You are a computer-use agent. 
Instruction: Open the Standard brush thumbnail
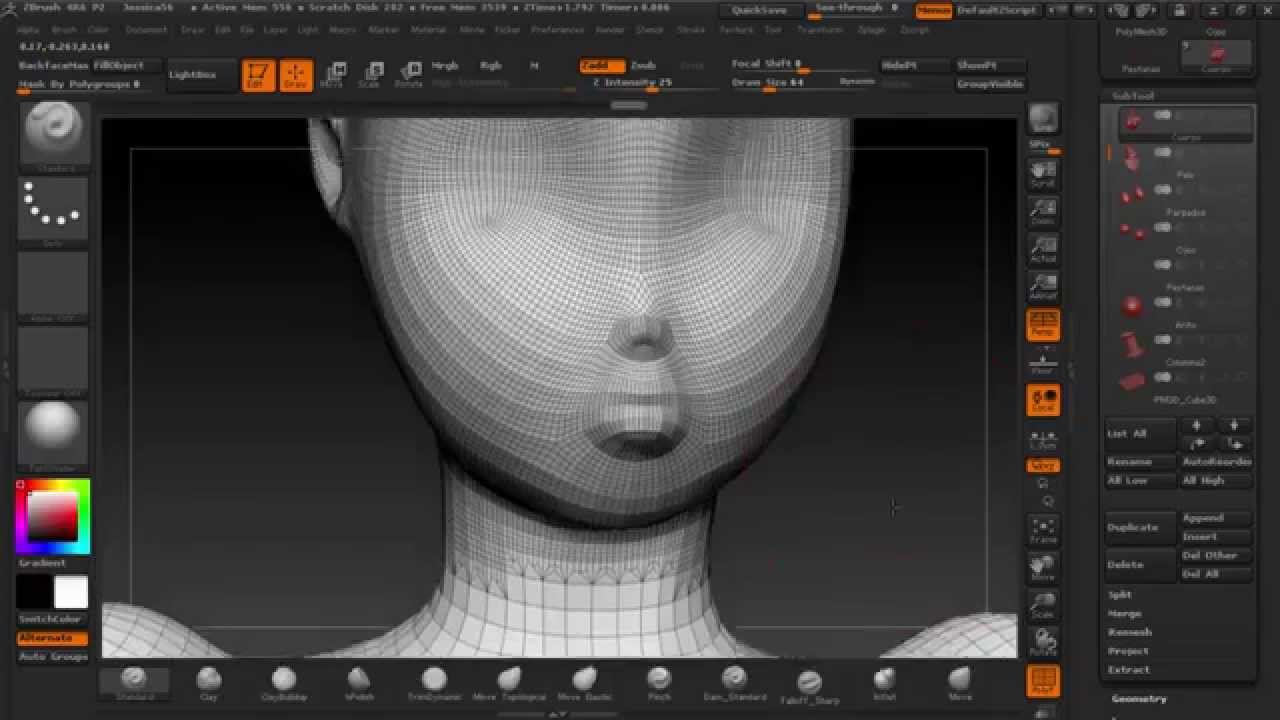54,137
